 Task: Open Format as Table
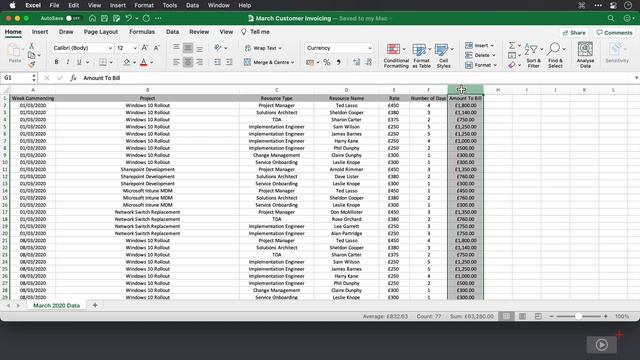421,56
